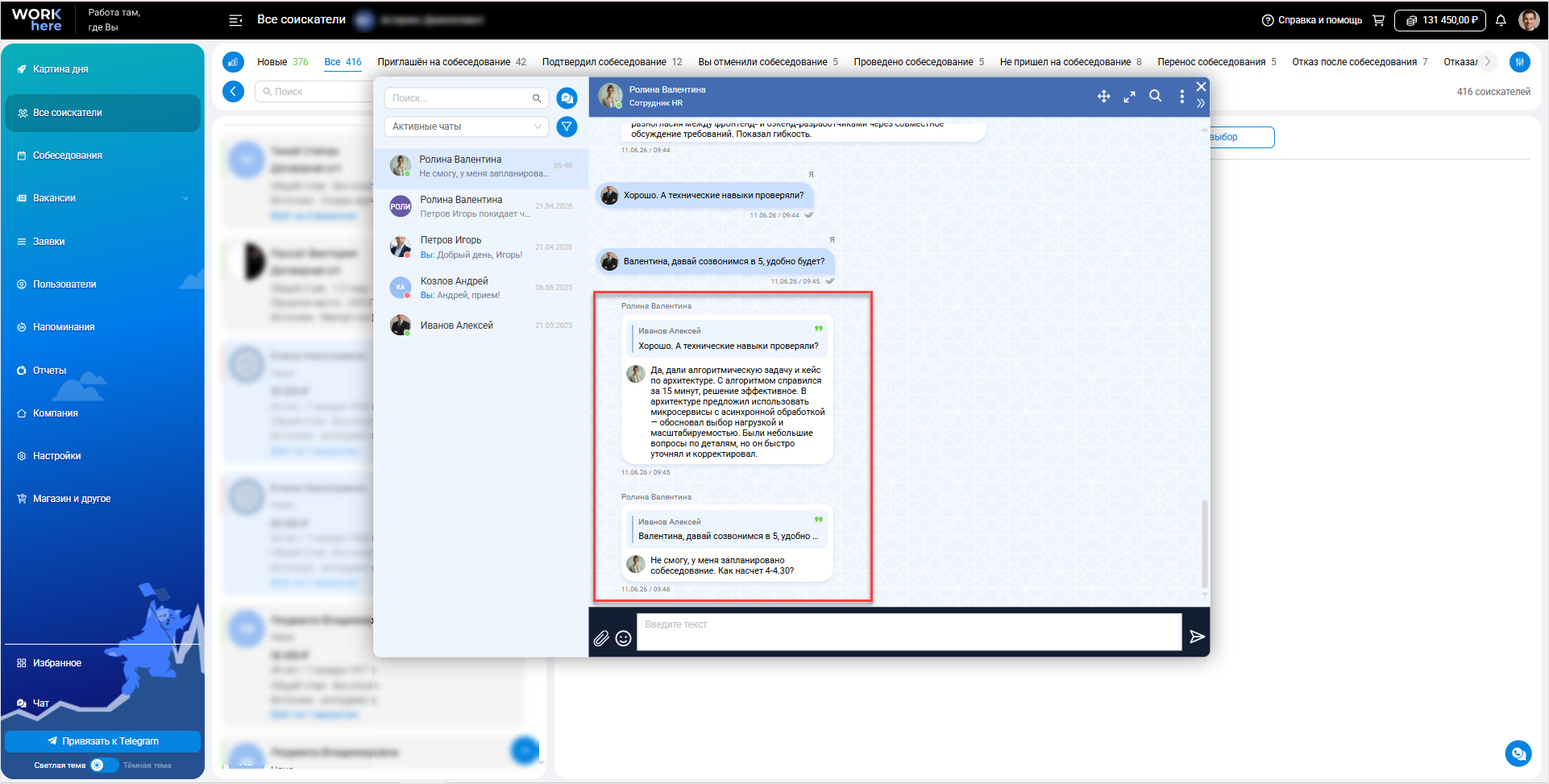The width and height of the screenshot is (1549, 784).
Task: Expand chat window with fullscreen arrows icon
Action: click(1129, 96)
